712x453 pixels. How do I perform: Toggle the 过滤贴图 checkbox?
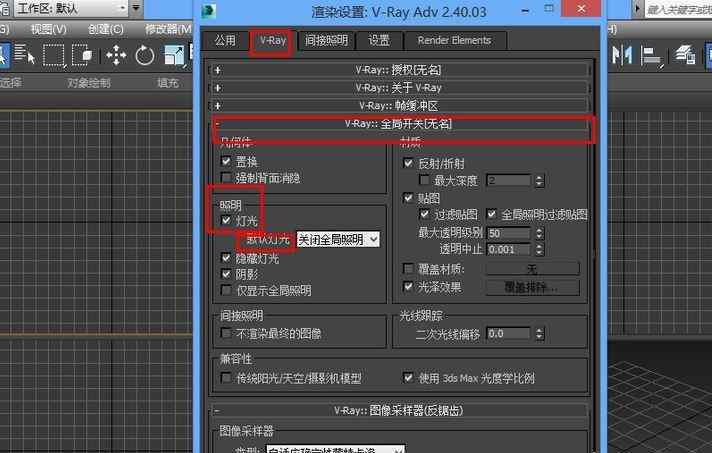(x=425, y=214)
